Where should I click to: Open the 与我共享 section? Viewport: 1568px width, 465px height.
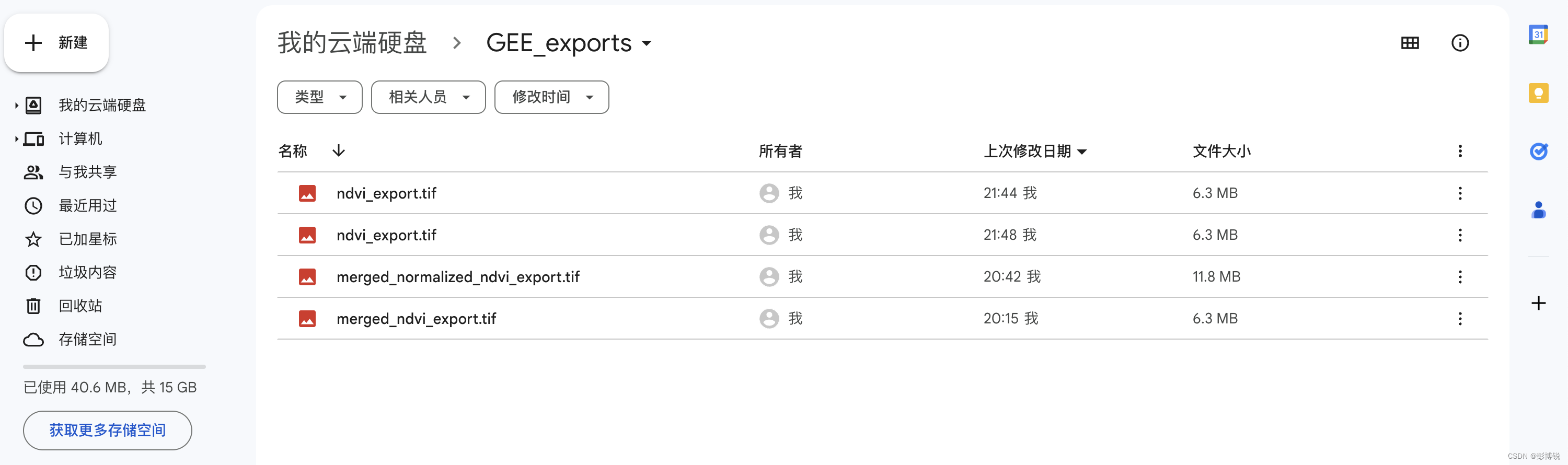pyautogui.click(x=88, y=172)
